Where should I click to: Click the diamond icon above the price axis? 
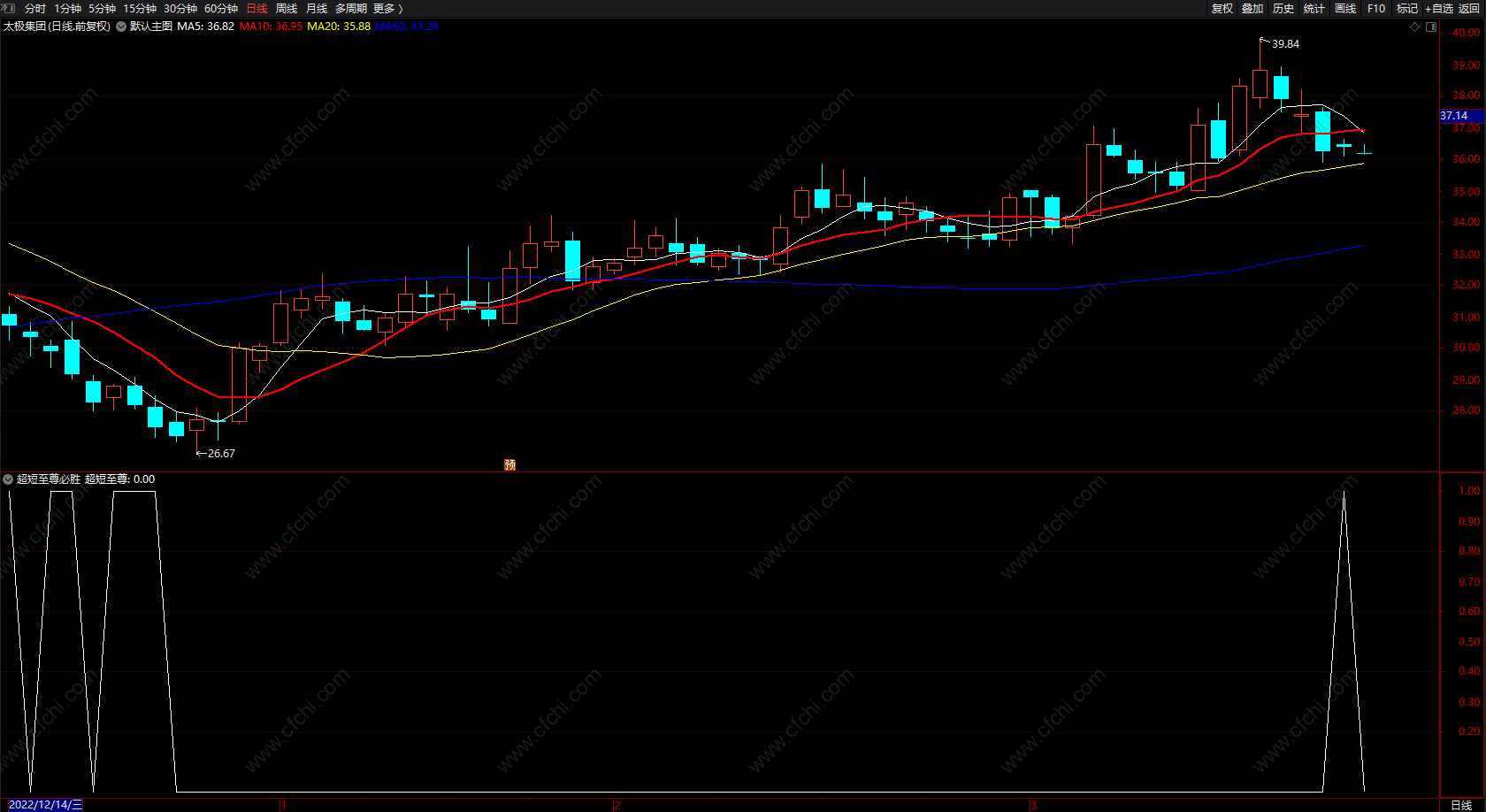(x=1414, y=27)
